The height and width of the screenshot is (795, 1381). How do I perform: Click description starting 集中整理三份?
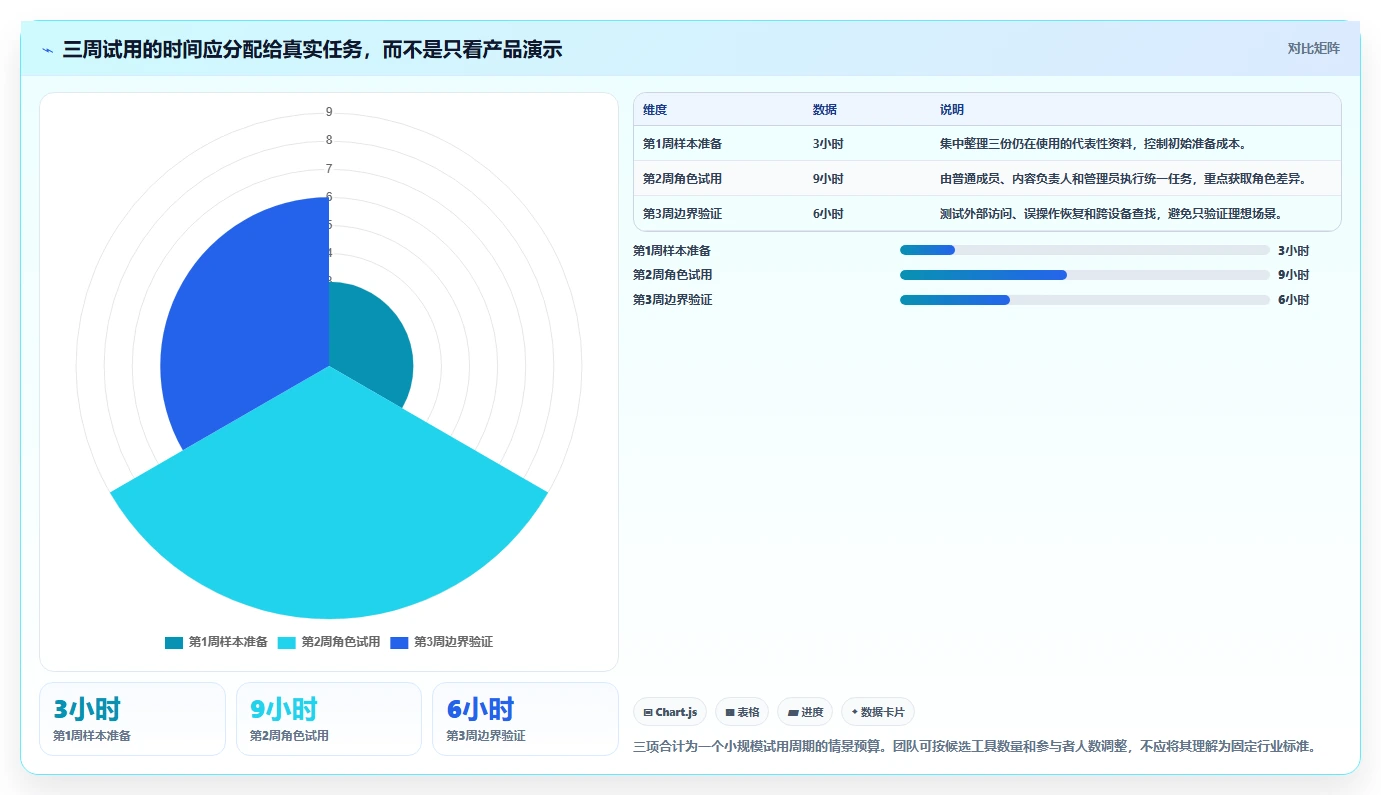click(1093, 144)
